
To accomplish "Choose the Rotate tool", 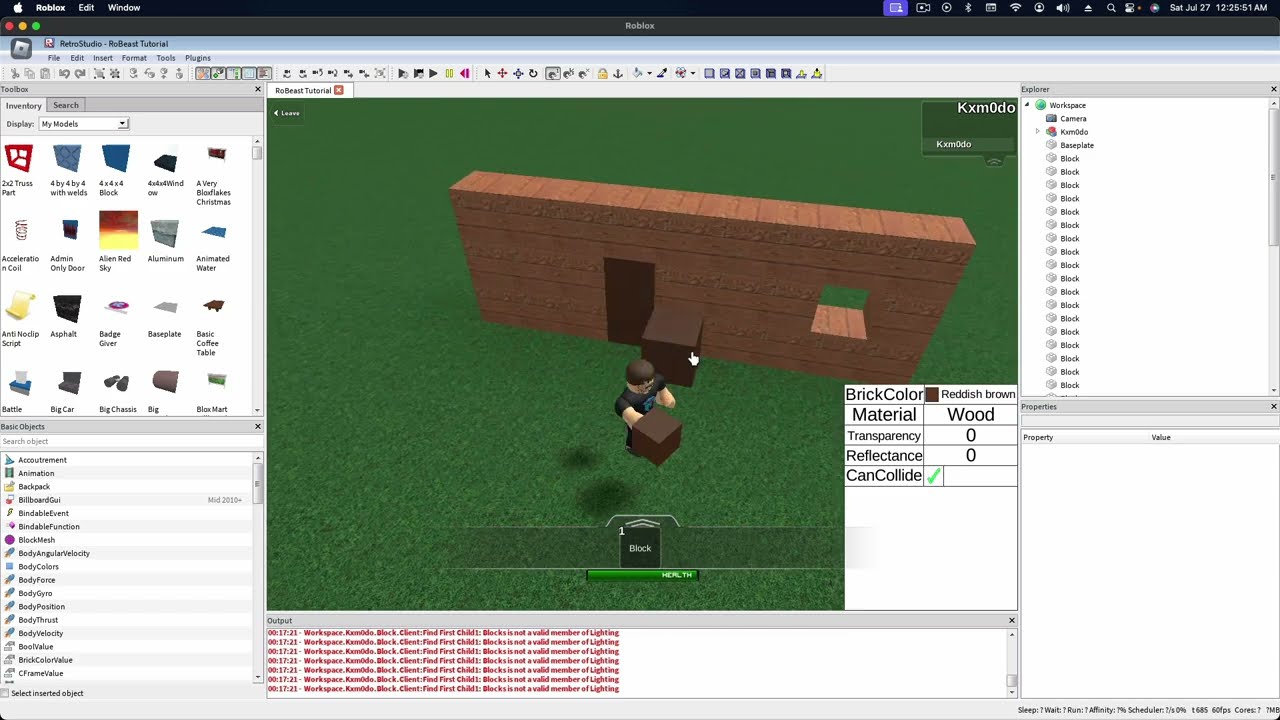I will [x=533, y=73].
